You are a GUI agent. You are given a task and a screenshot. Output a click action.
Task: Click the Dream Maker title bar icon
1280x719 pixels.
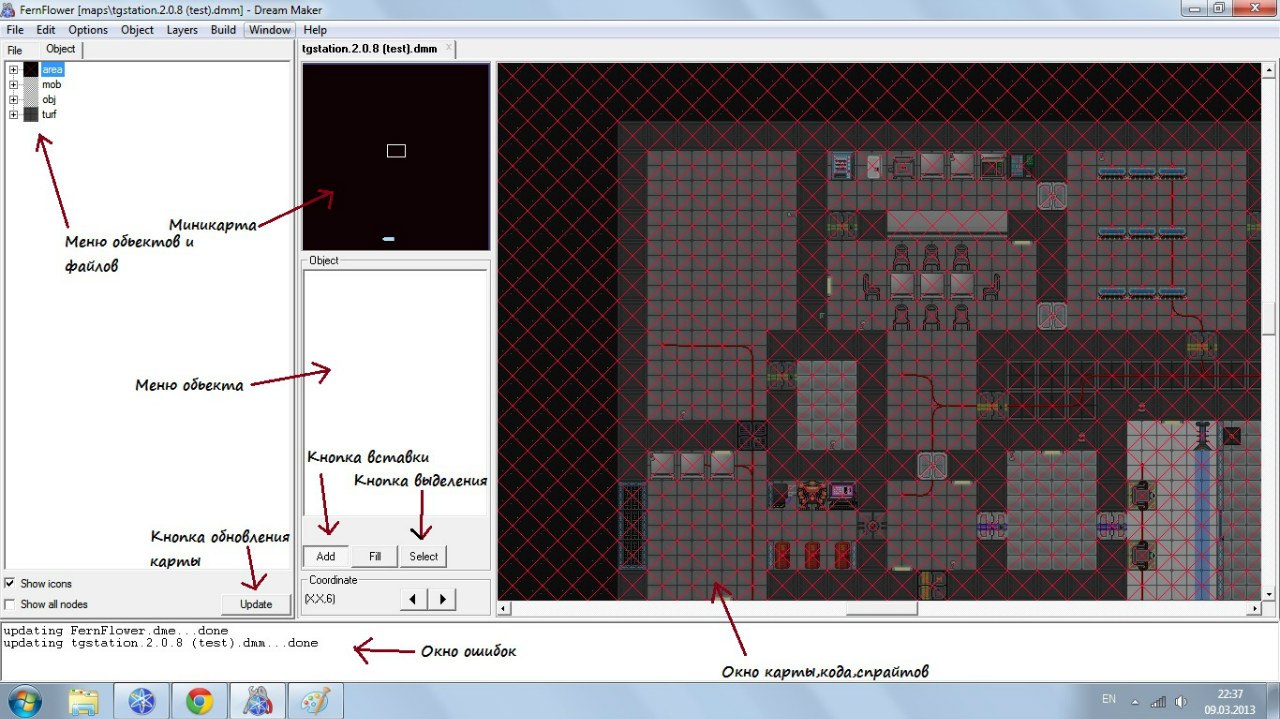click(9, 8)
